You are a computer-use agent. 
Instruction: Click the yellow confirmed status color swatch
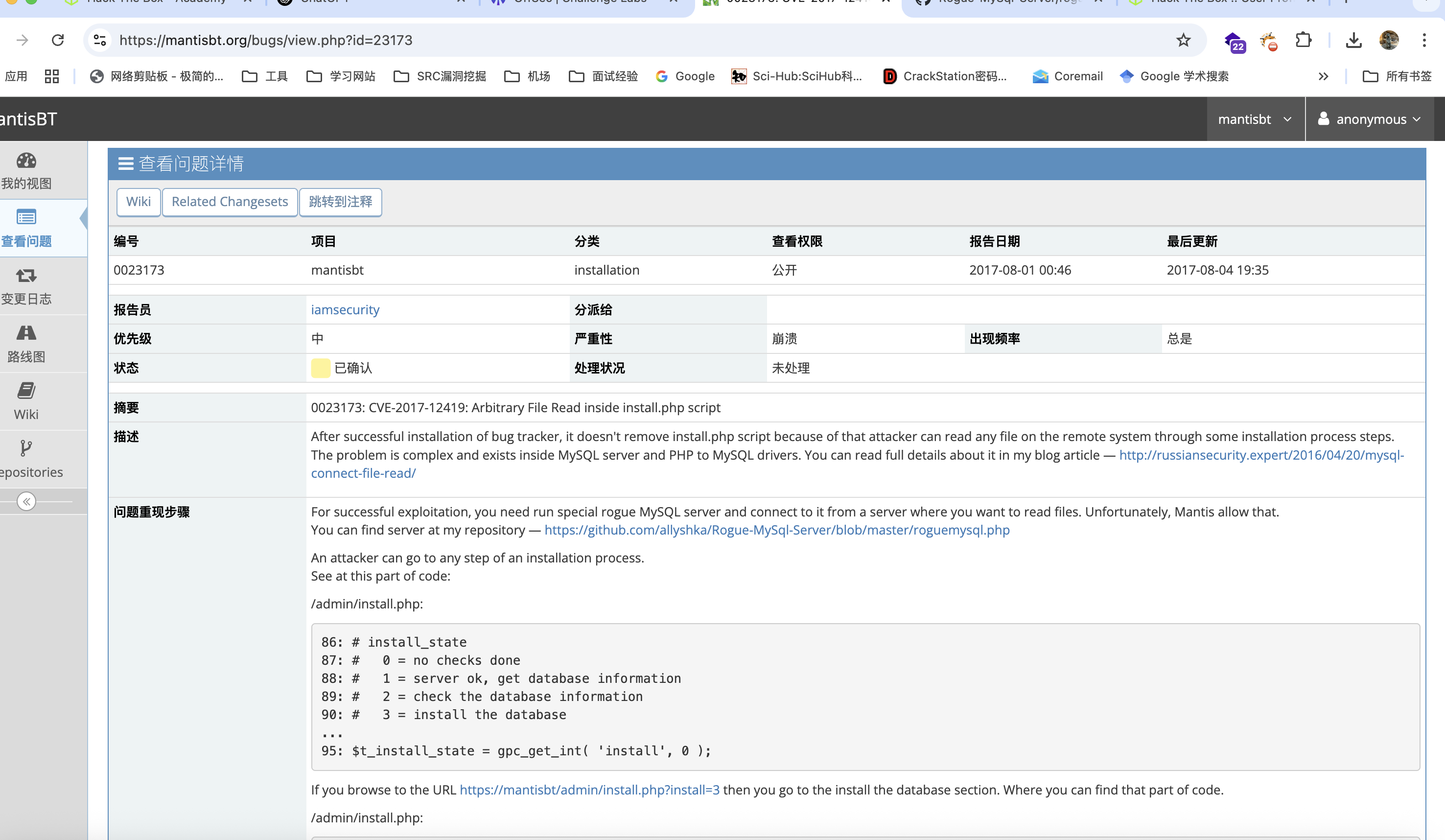pyautogui.click(x=320, y=368)
